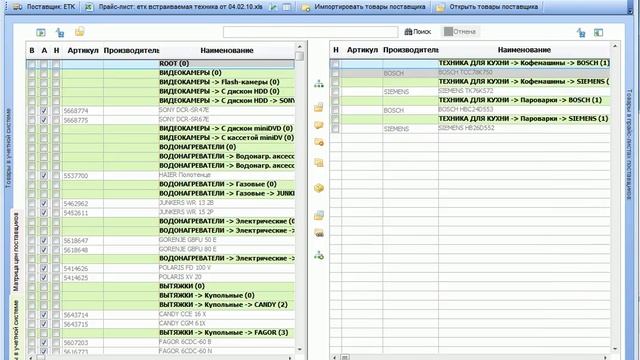Check column Н checkbox for article 5643714
The height and width of the screenshot is (360, 640).
tap(56, 315)
